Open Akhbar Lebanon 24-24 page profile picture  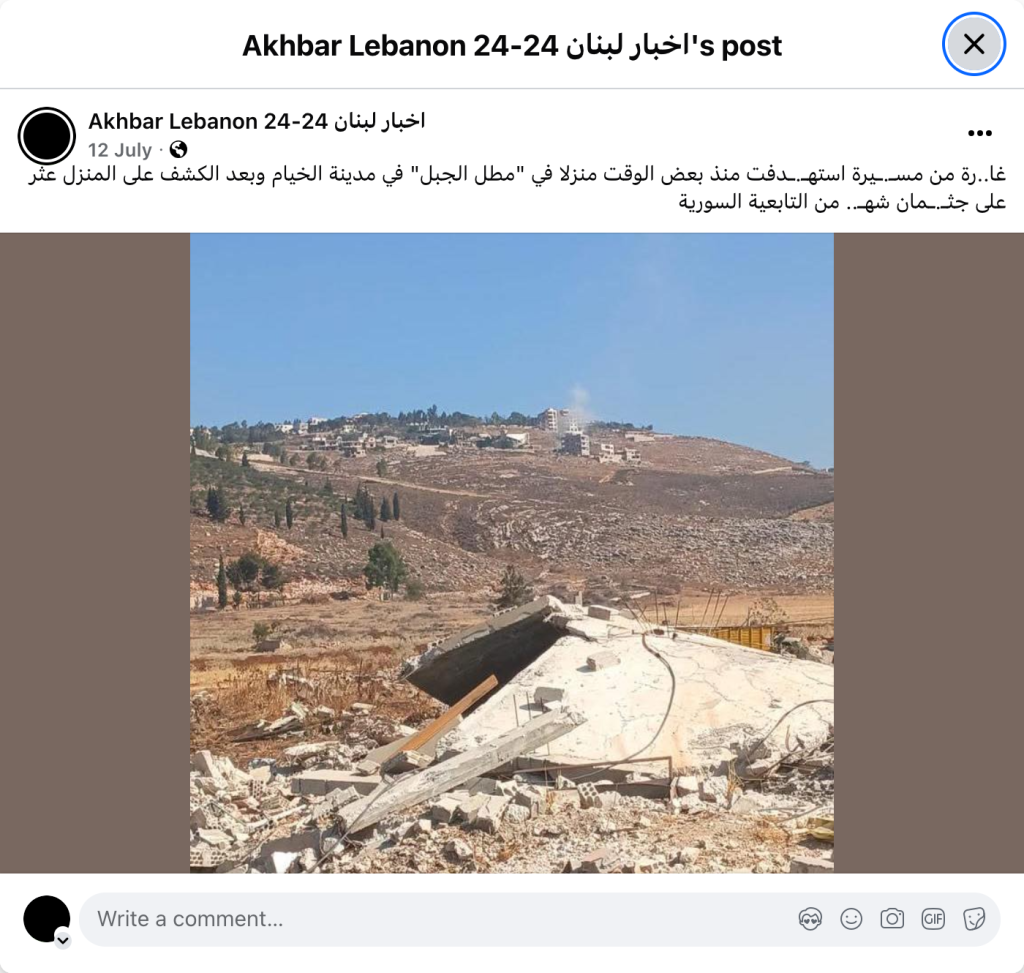46,136
